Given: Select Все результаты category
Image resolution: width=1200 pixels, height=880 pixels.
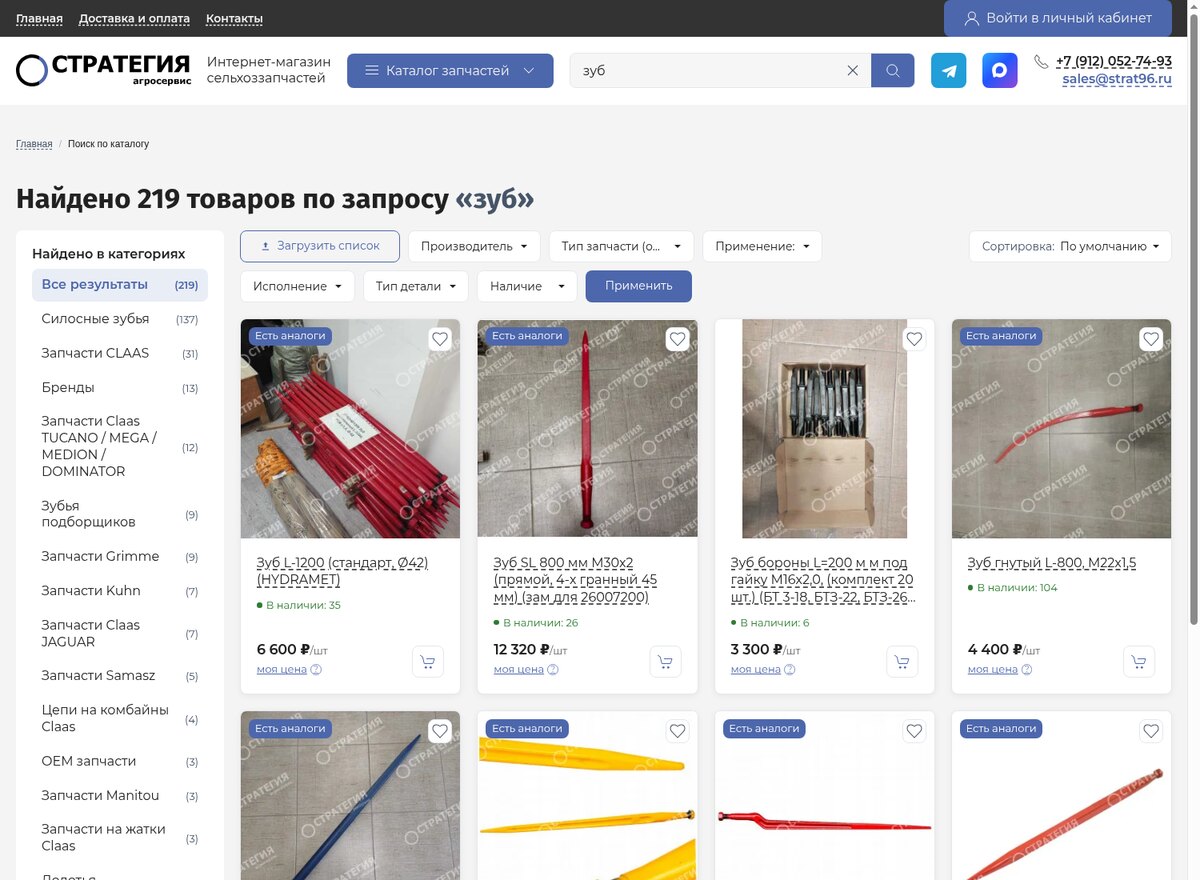Looking at the screenshot, I should coord(120,285).
